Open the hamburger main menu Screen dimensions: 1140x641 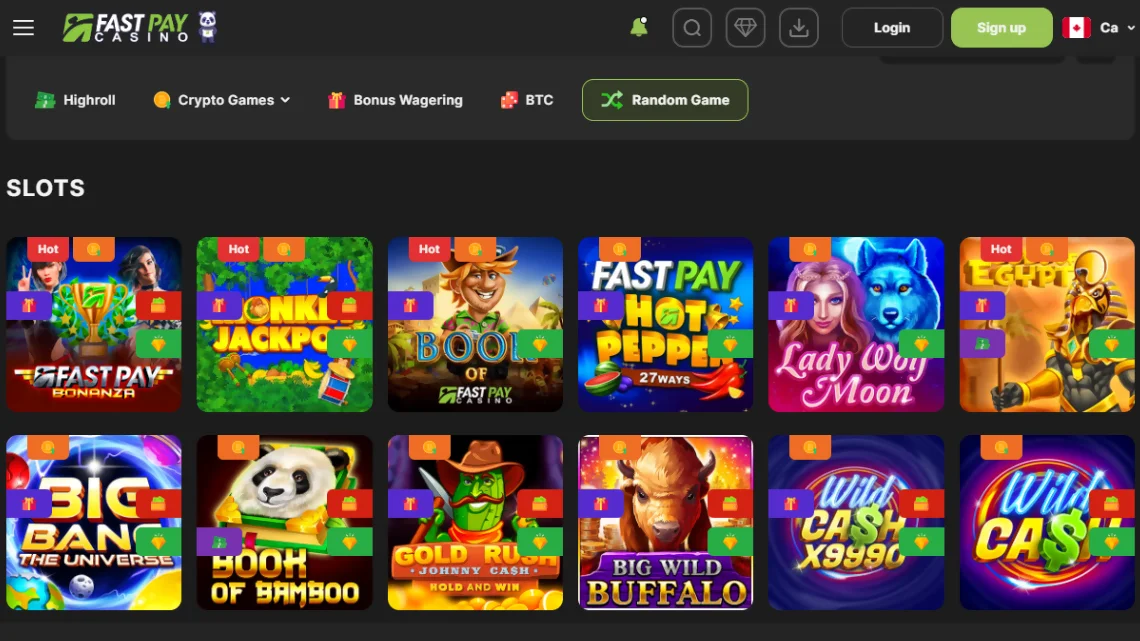tap(23, 28)
